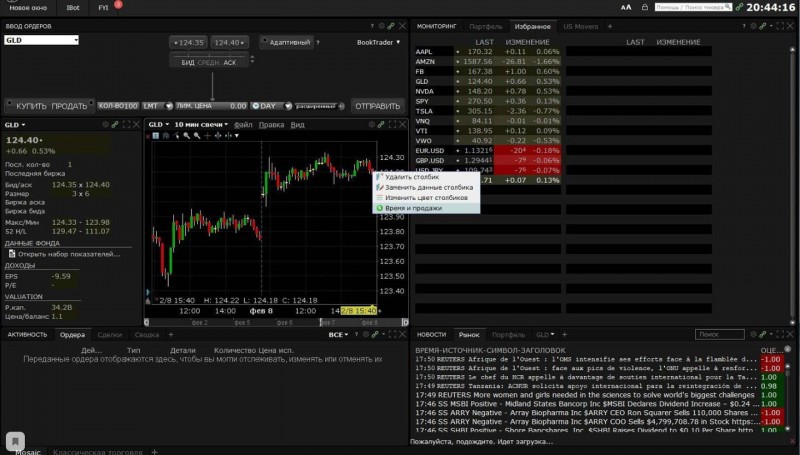
Task: Select КУПИТЬ buy side
Action: (x=31, y=106)
